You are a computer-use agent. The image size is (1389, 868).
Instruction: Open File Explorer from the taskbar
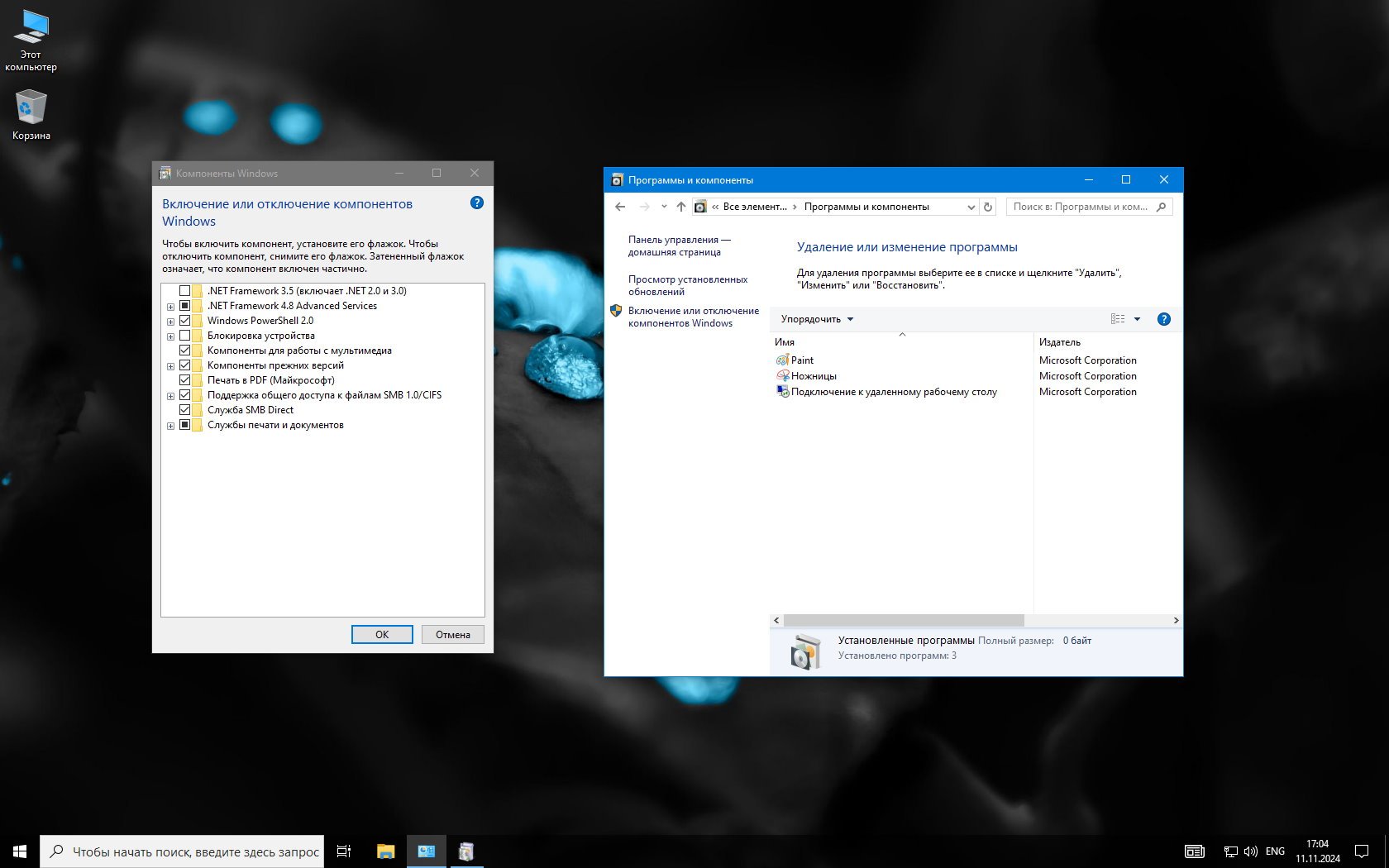(x=385, y=851)
